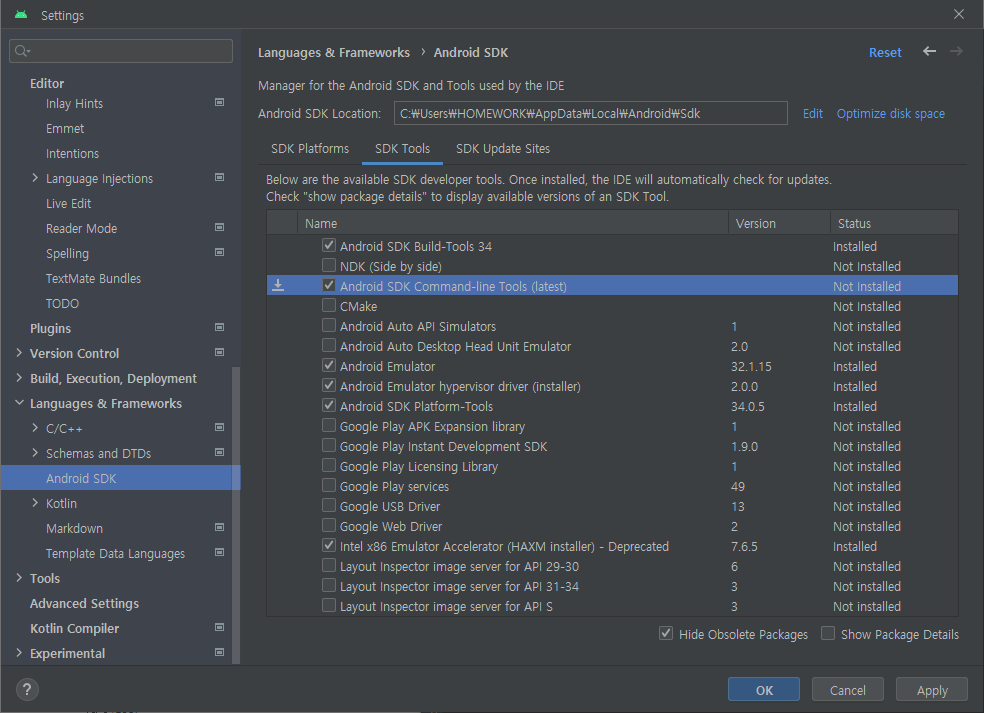Check the NDK (Side by side) box
The width and height of the screenshot is (984, 713).
tap(329, 265)
